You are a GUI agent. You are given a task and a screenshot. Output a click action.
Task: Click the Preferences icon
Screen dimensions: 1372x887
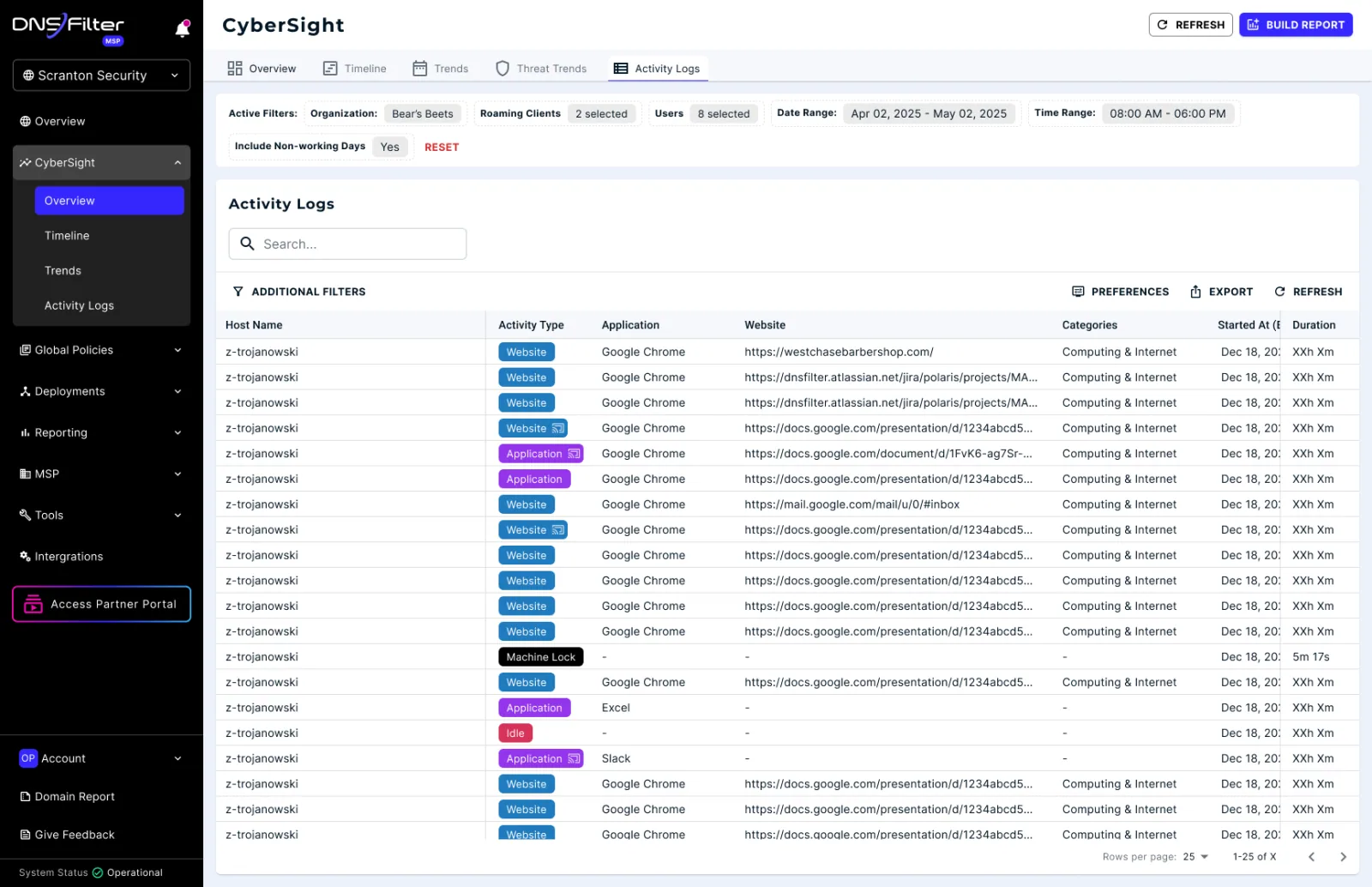1078,292
